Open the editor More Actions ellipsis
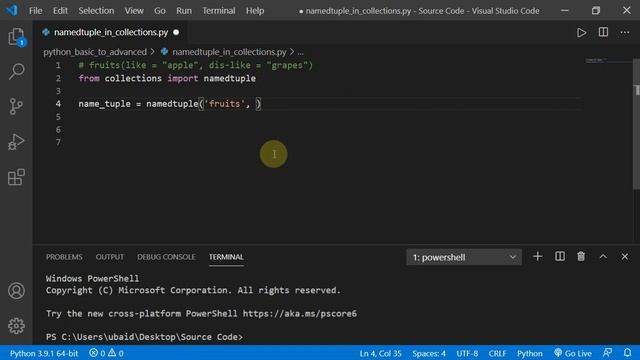This screenshot has width=640, height=360. pyautogui.click(x=624, y=32)
